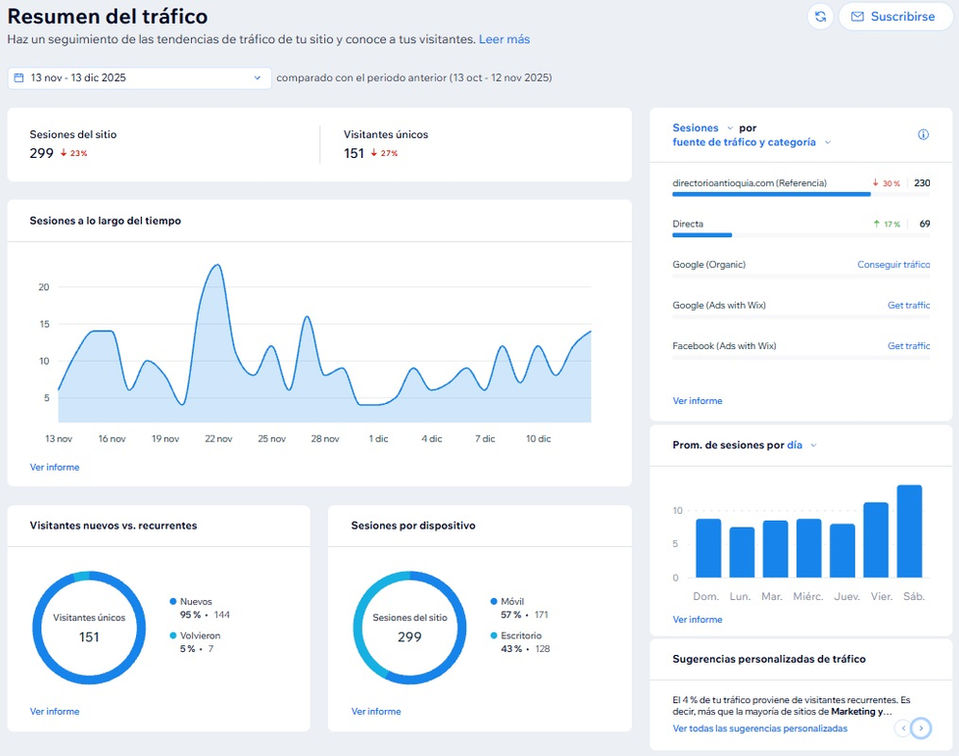Image resolution: width=959 pixels, height=756 pixels.
Task: Go to previous personalized suggestion arrow
Action: pyautogui.click(x=903, y=728)
